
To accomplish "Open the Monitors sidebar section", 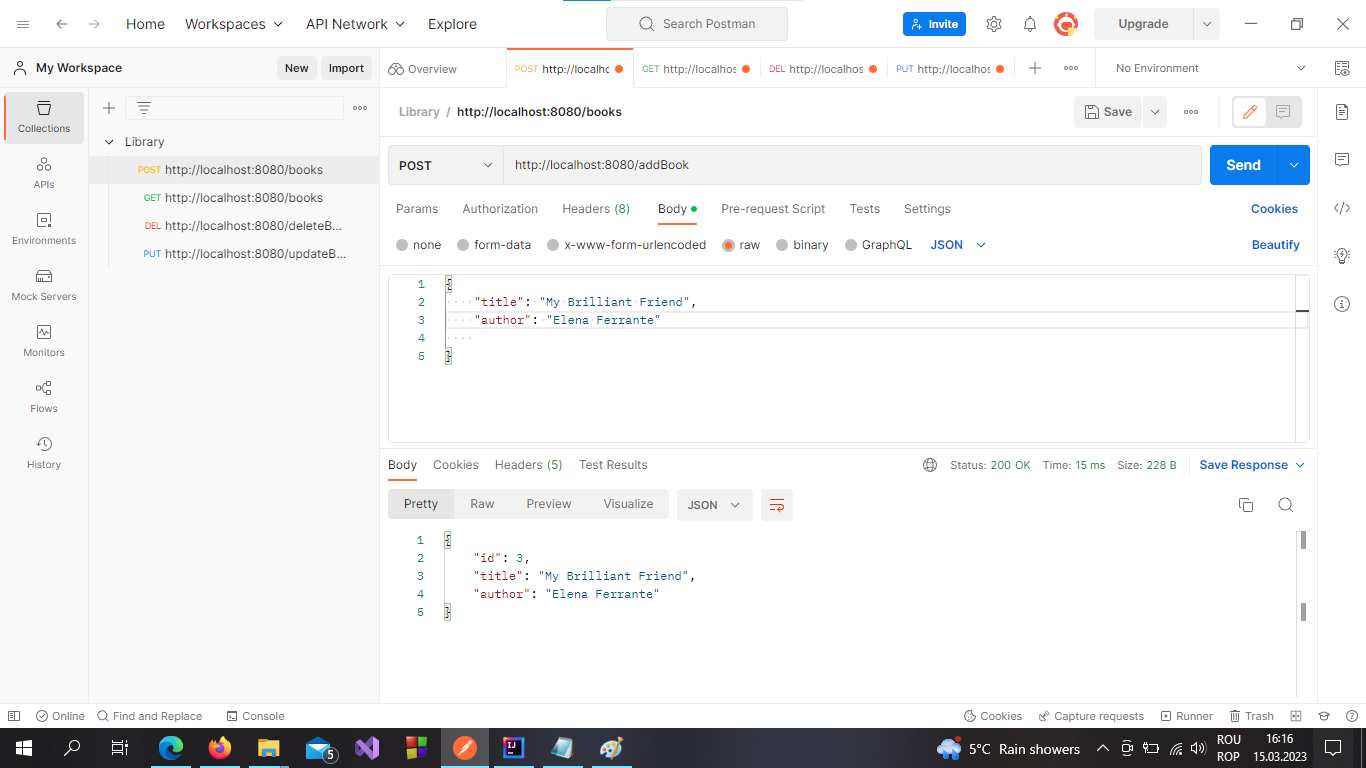I will pyautogui.click(x=44, y=341).
